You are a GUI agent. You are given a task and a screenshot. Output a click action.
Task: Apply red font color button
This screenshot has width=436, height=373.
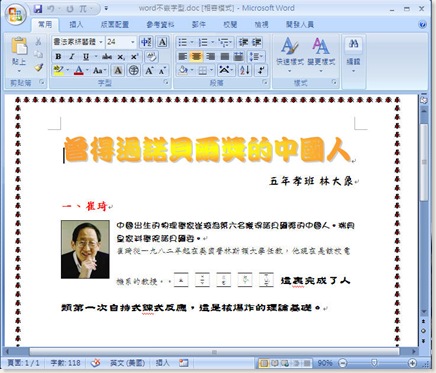tap(79, 70)
